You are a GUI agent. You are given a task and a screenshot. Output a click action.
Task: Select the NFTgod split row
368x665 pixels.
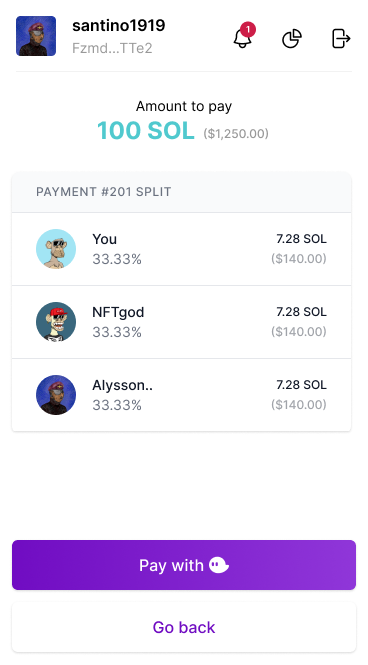tap(181, 322)
